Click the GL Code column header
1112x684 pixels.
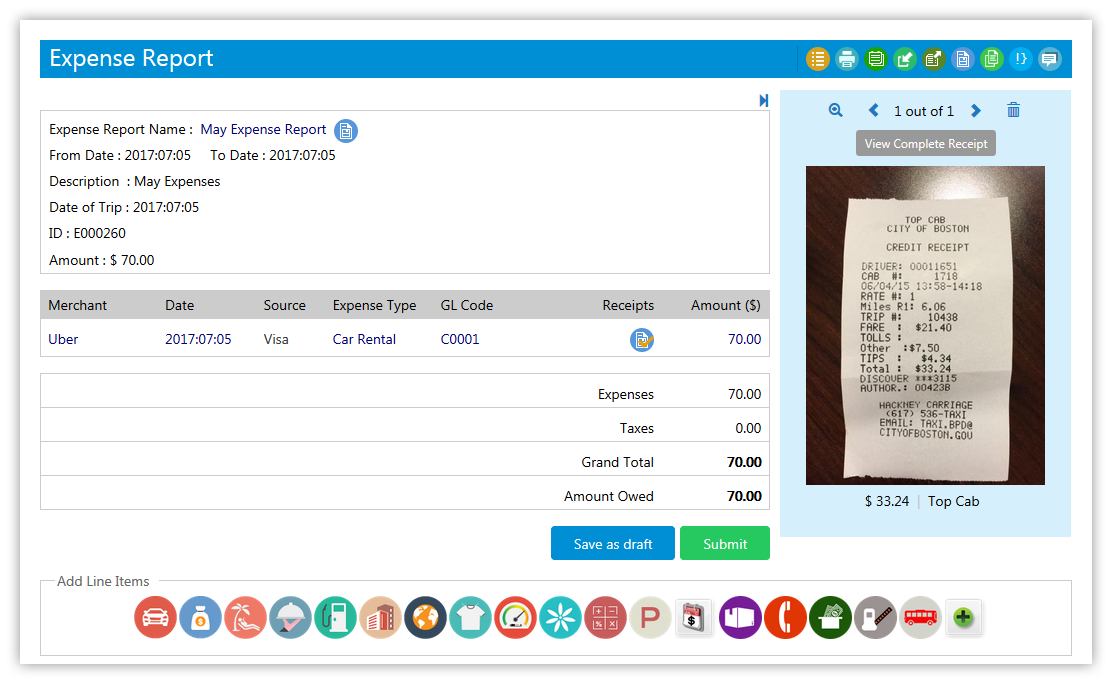click(467, 305)
